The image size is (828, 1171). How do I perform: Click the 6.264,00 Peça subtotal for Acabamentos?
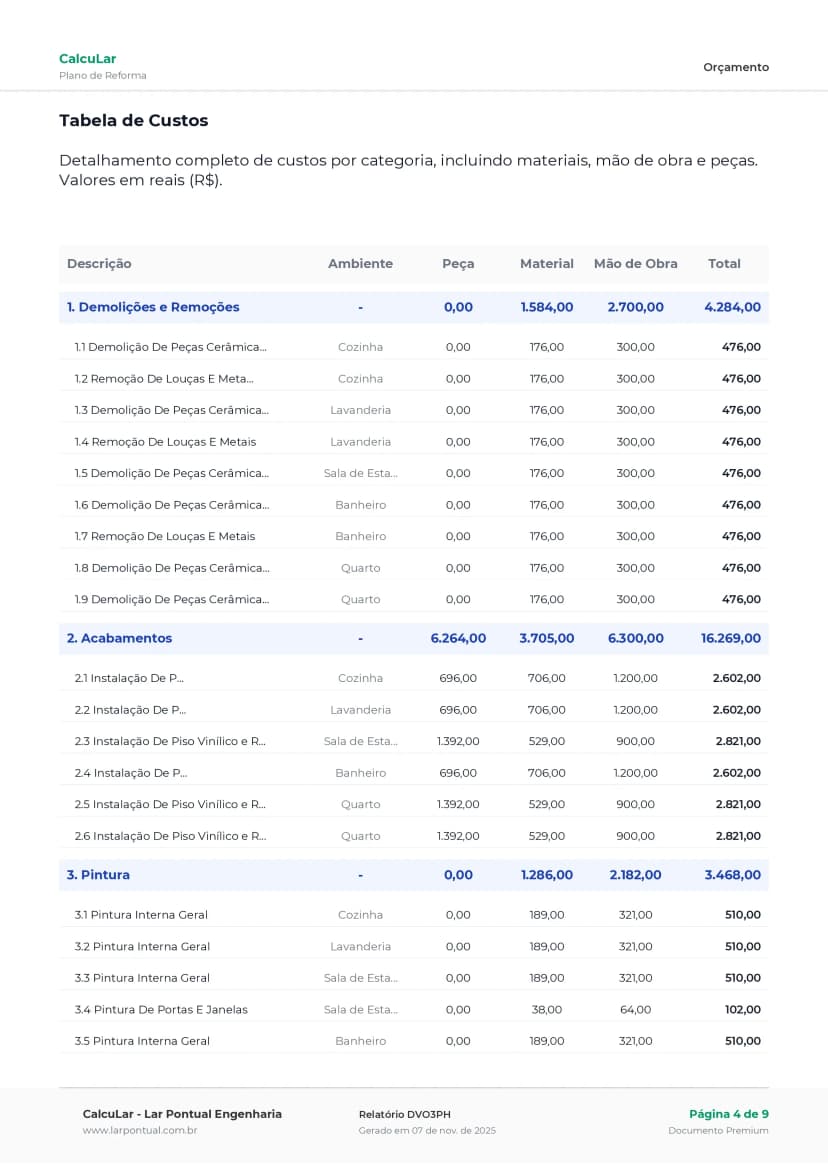click(458, 638)
